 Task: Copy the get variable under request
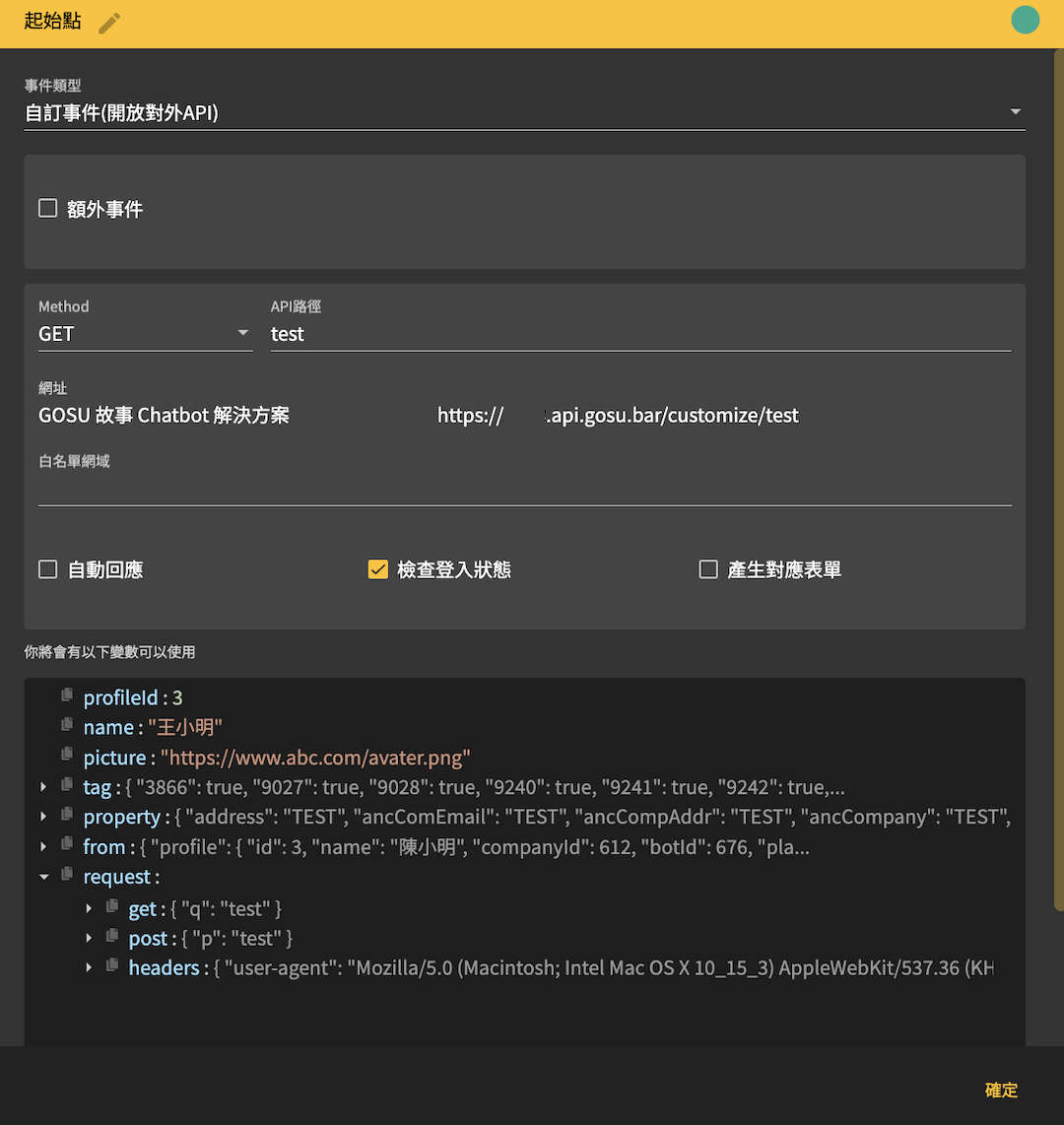tap(112, 906)
